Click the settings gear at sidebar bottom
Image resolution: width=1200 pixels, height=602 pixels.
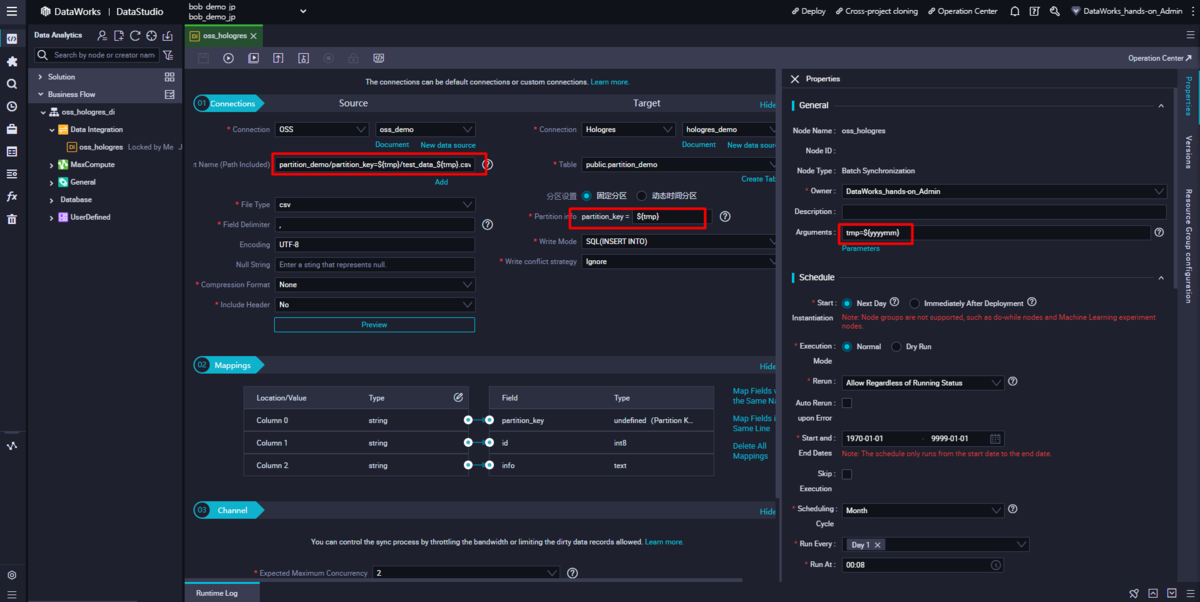click(12, 575)
